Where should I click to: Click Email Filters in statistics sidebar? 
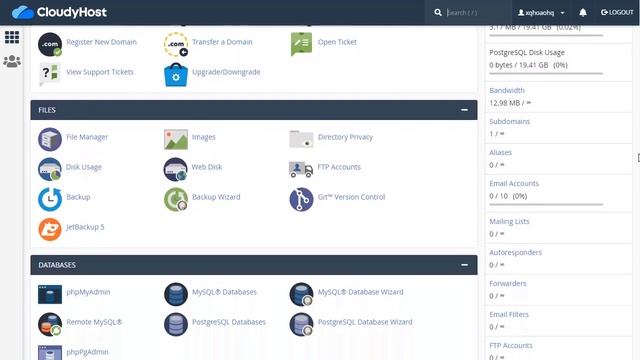coord(509,314)
